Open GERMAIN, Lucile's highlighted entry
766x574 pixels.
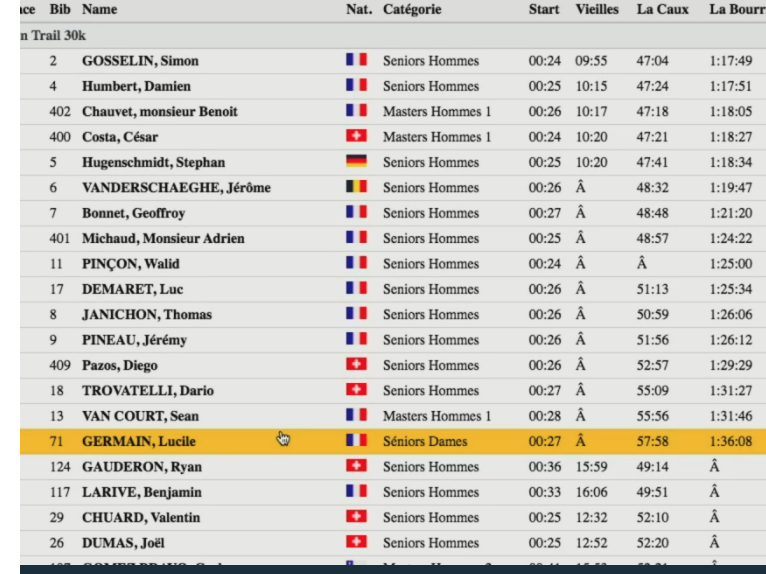138,441
